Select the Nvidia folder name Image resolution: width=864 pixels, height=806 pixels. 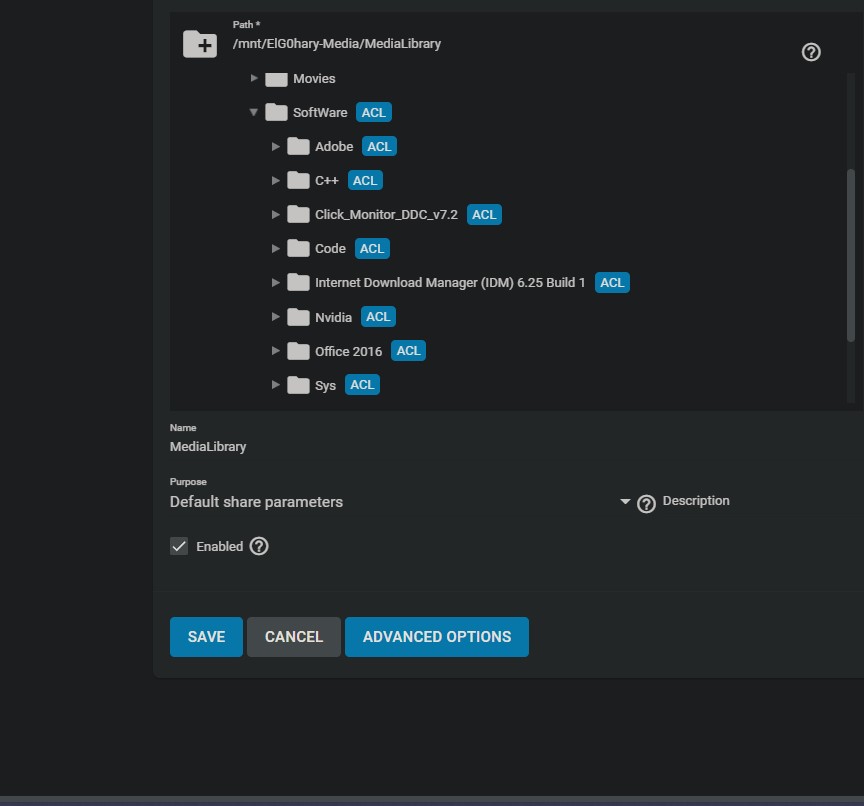pyautogui.click(x=333, y=317)
